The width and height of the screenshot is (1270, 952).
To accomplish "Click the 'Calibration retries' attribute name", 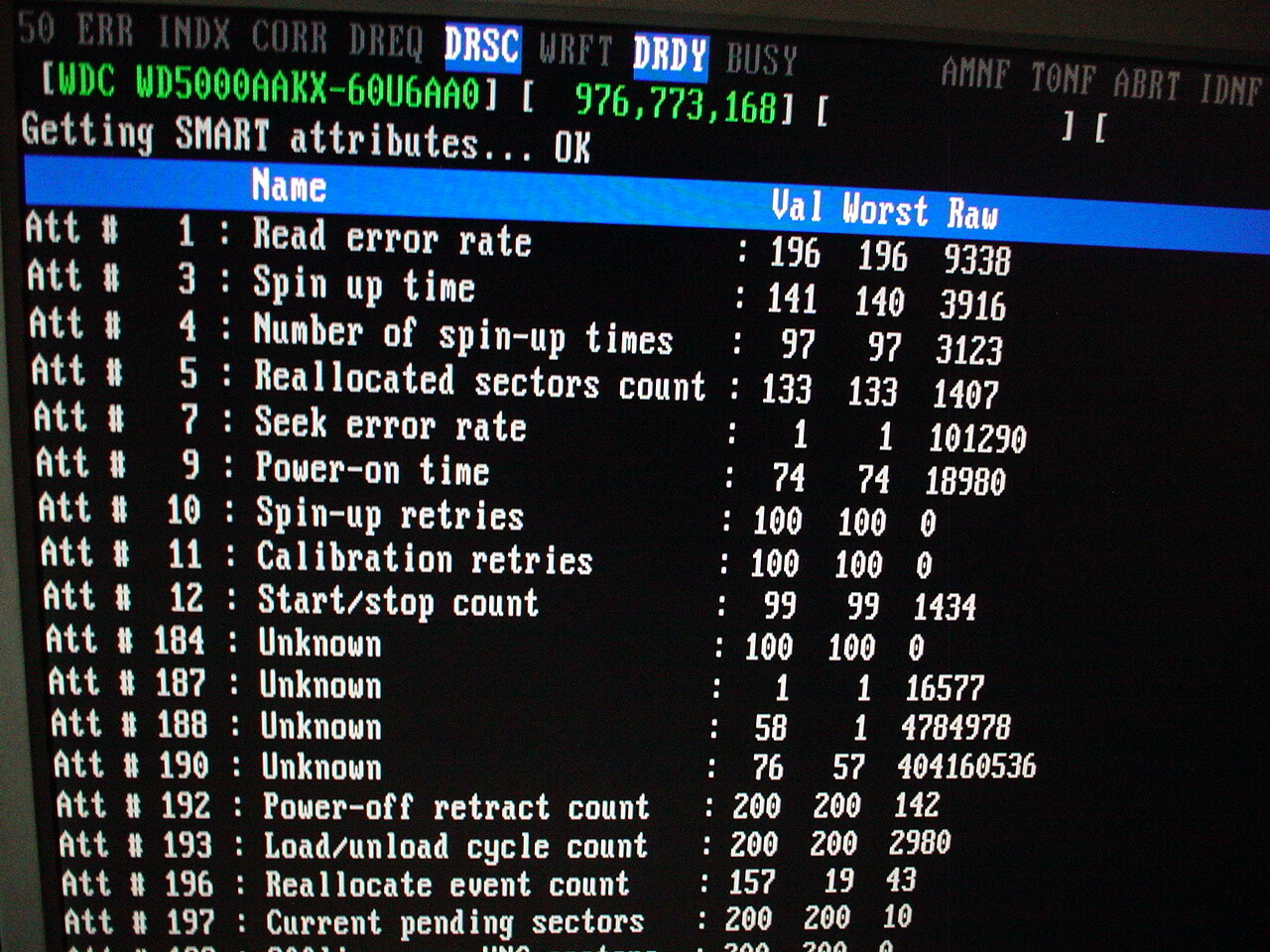I will pos(425,558).
